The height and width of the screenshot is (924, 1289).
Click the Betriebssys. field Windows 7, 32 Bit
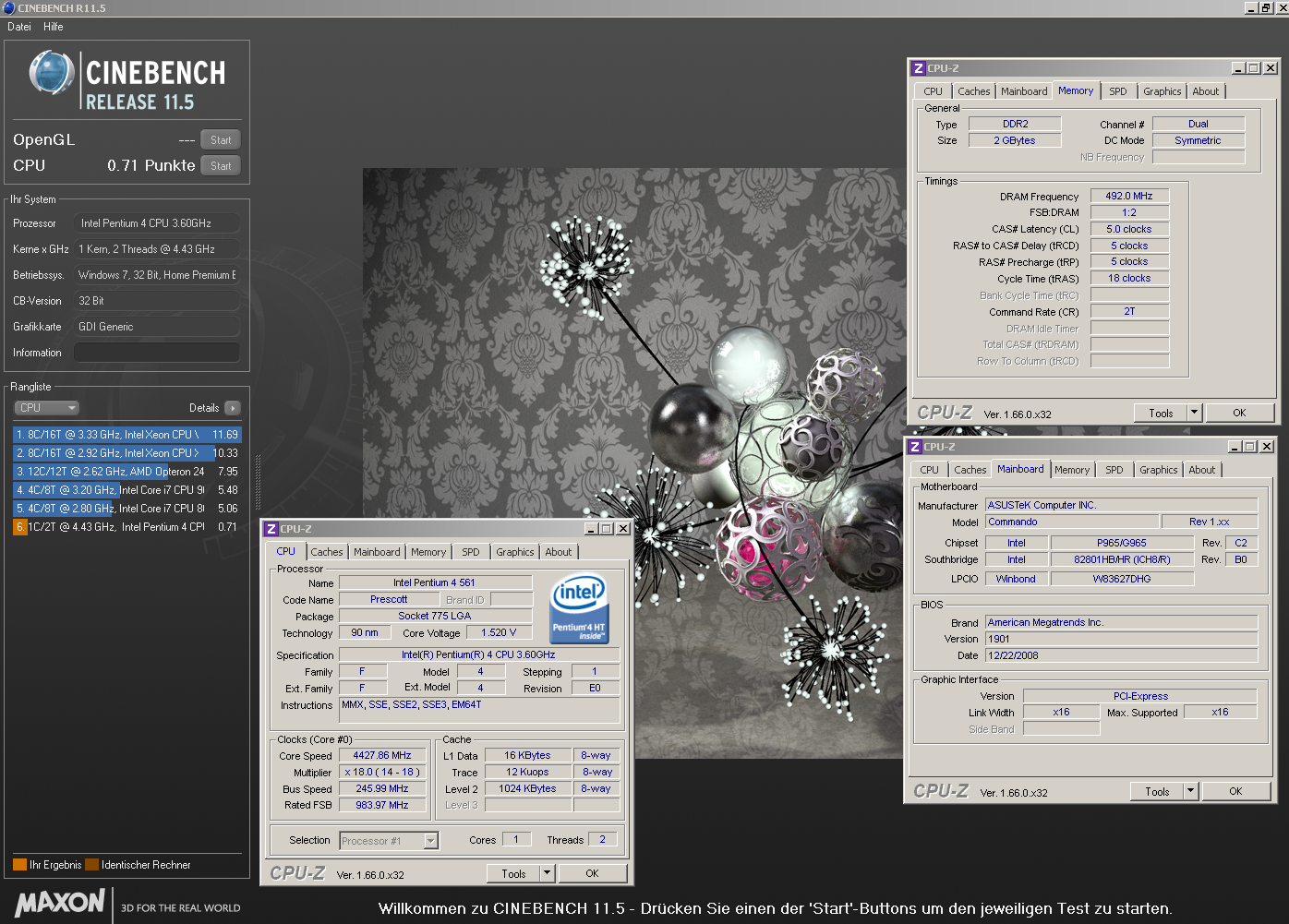coord(157,275)
